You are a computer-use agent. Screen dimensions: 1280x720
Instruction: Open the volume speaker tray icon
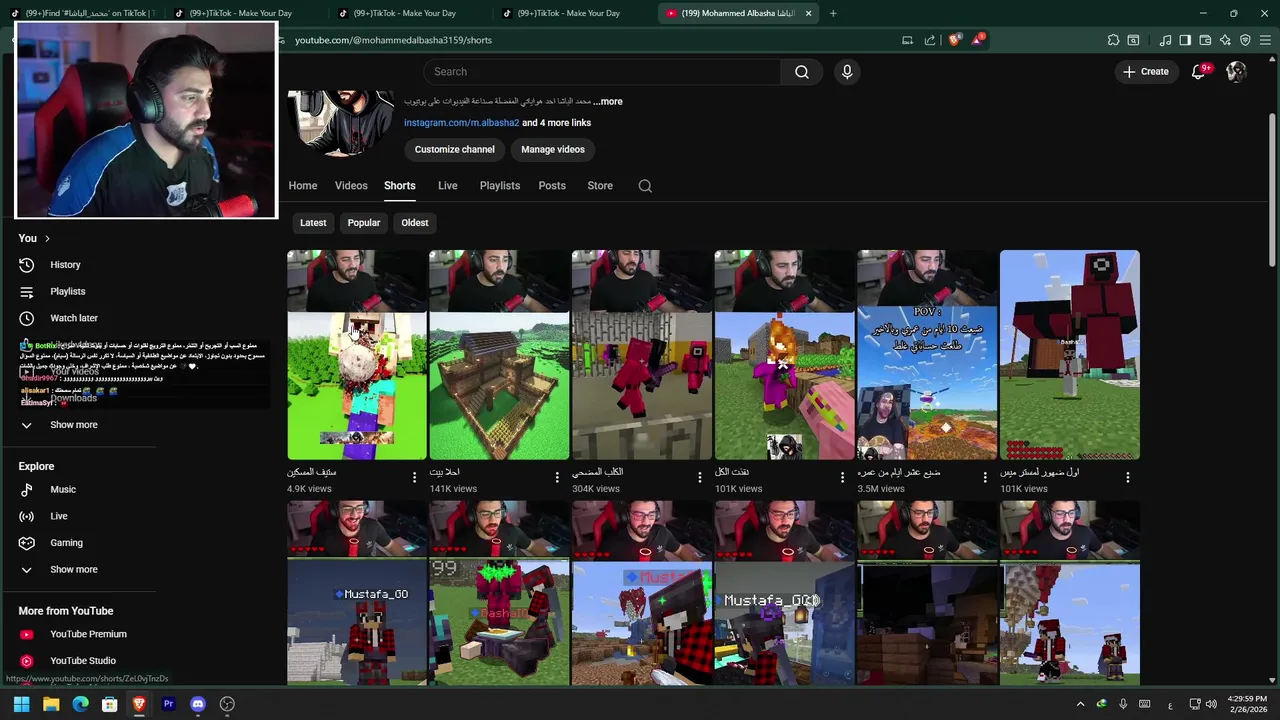click(x=1211, y=704)
